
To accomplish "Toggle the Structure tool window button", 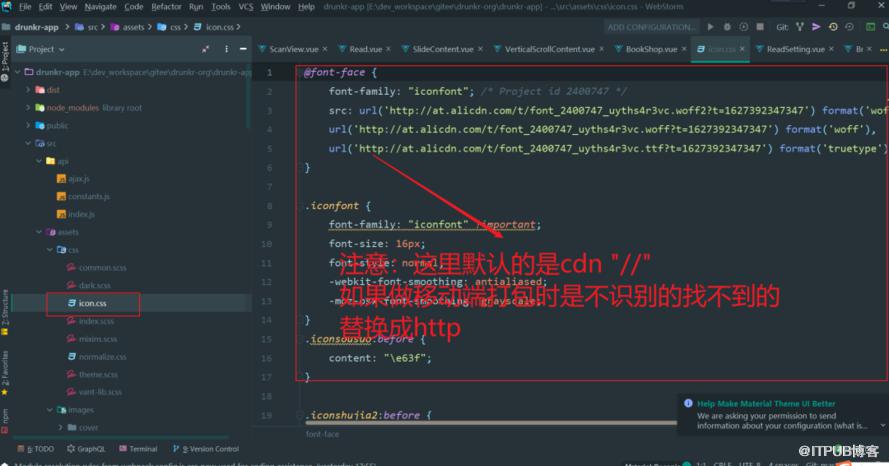I will [x=5, y=313].
